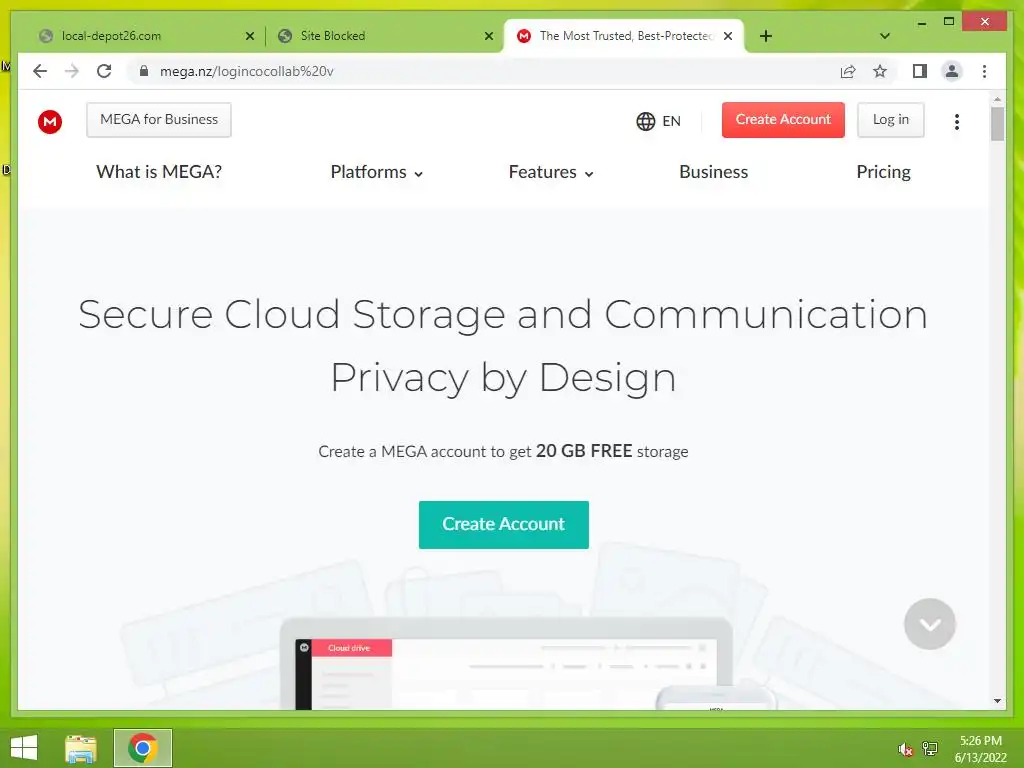Click the green Create Account button
Image resolution: width=1024 pixels, height=768 pixels.
click(504, 524)
